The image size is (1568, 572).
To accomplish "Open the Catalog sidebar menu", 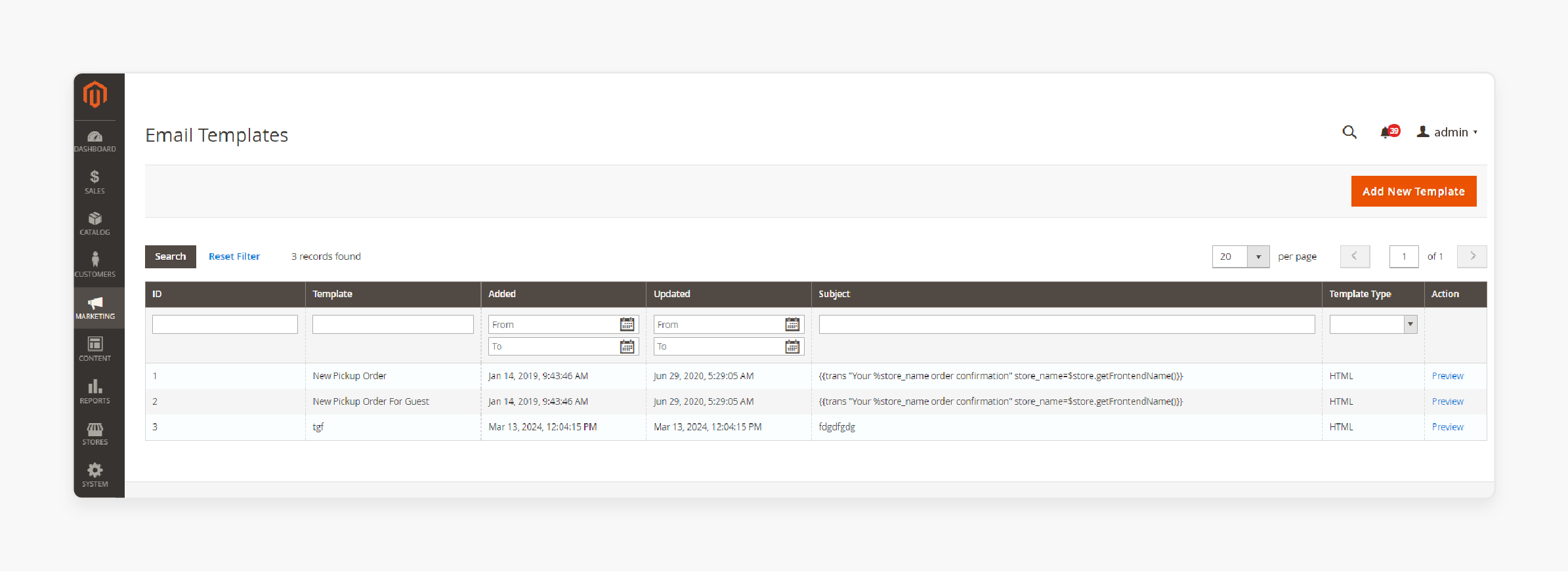I will coord(95,224).
